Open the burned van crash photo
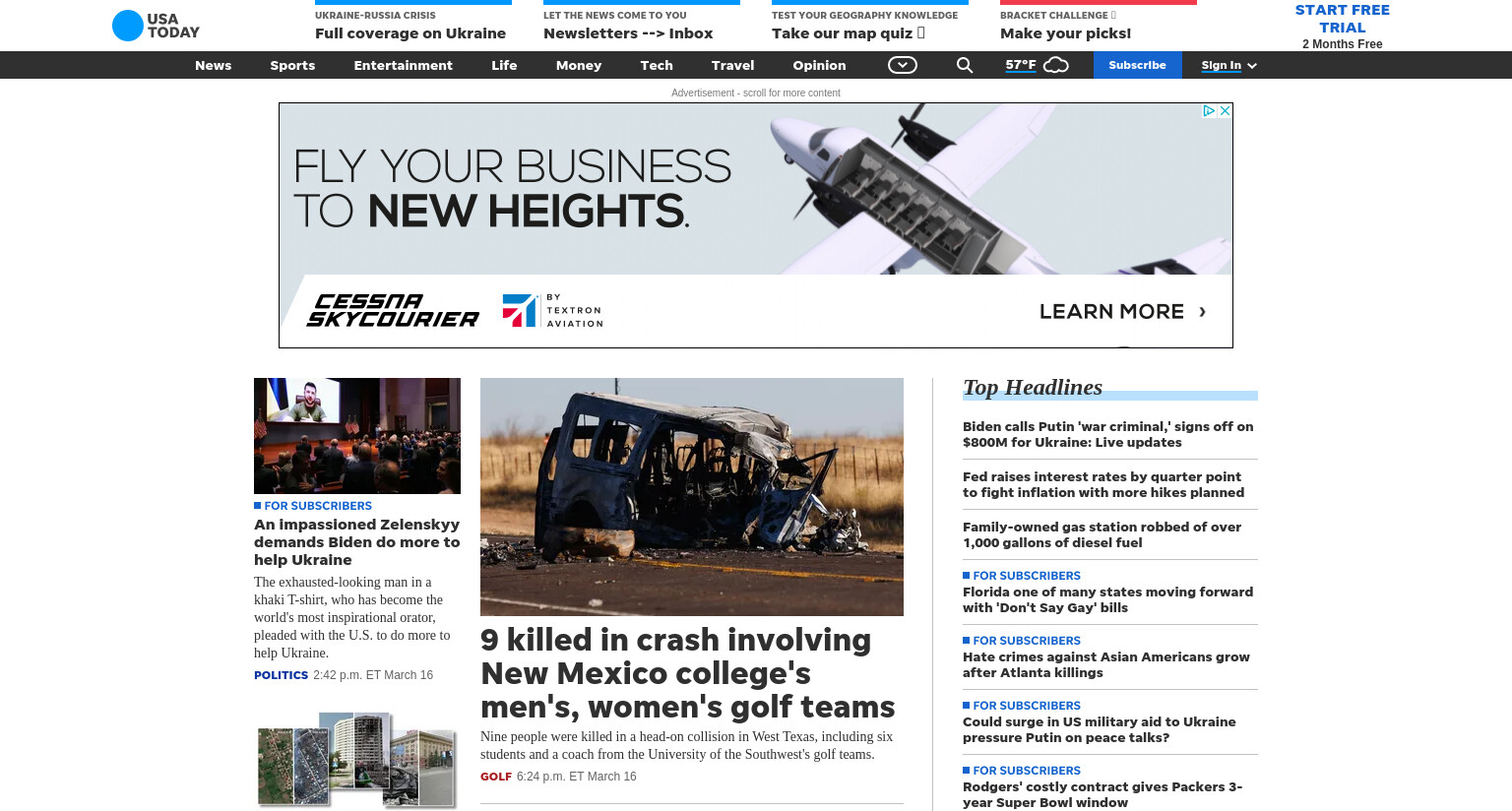The height and width of the screenshot is (811, 1512). coord(692,497)
